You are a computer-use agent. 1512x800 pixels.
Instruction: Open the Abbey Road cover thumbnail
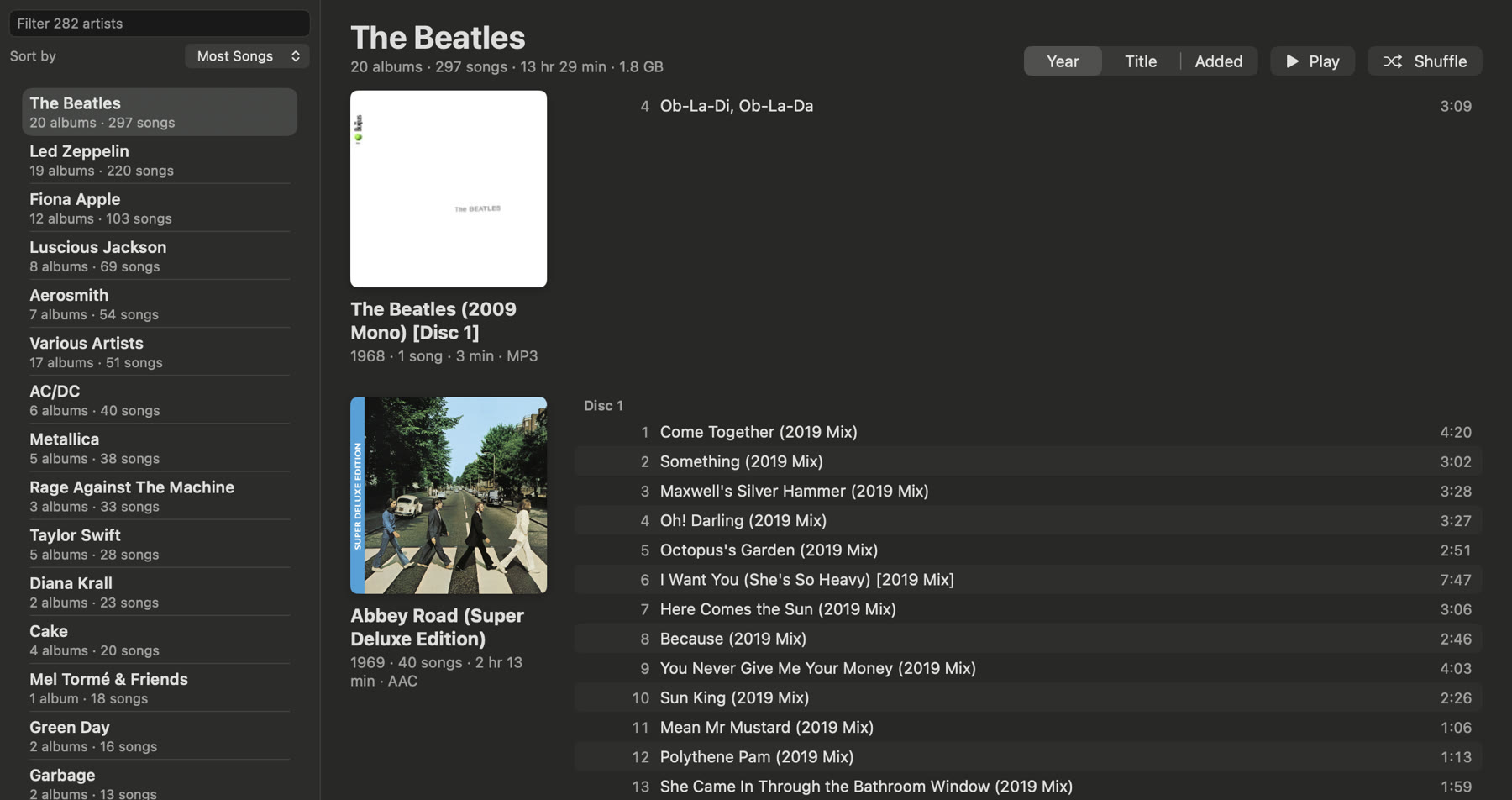(449, 495)
